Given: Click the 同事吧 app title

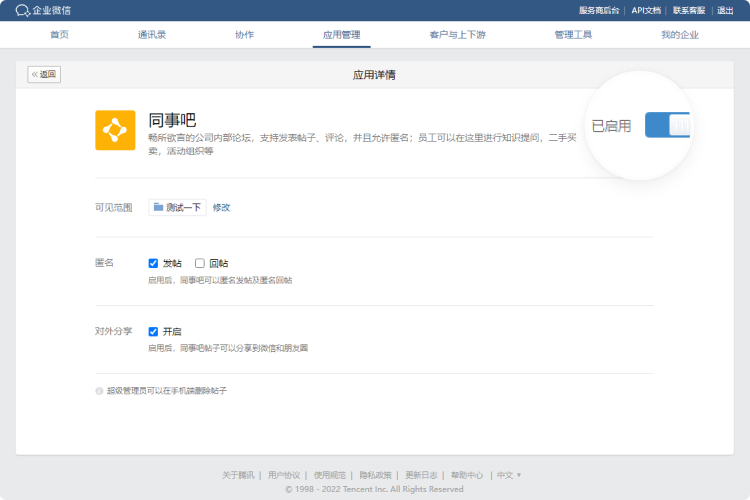Looking at the screenshot, I should [x=172, y=120].
